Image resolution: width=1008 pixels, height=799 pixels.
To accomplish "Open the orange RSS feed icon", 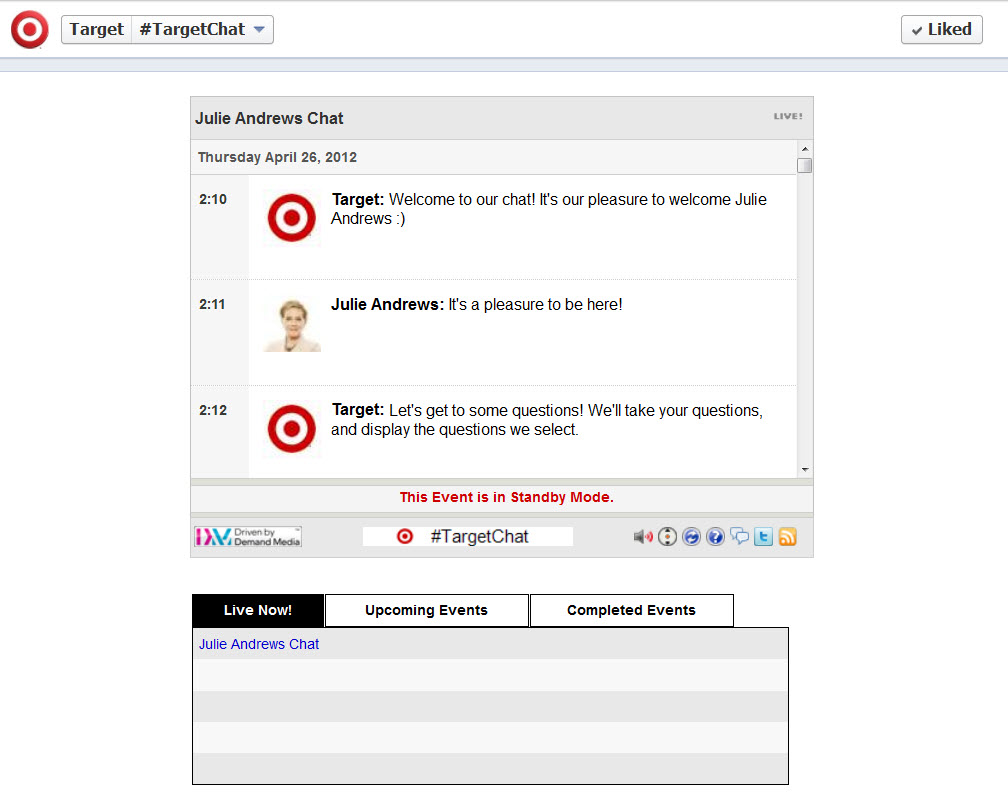I will pyautogui.click(x=788, y=537).
